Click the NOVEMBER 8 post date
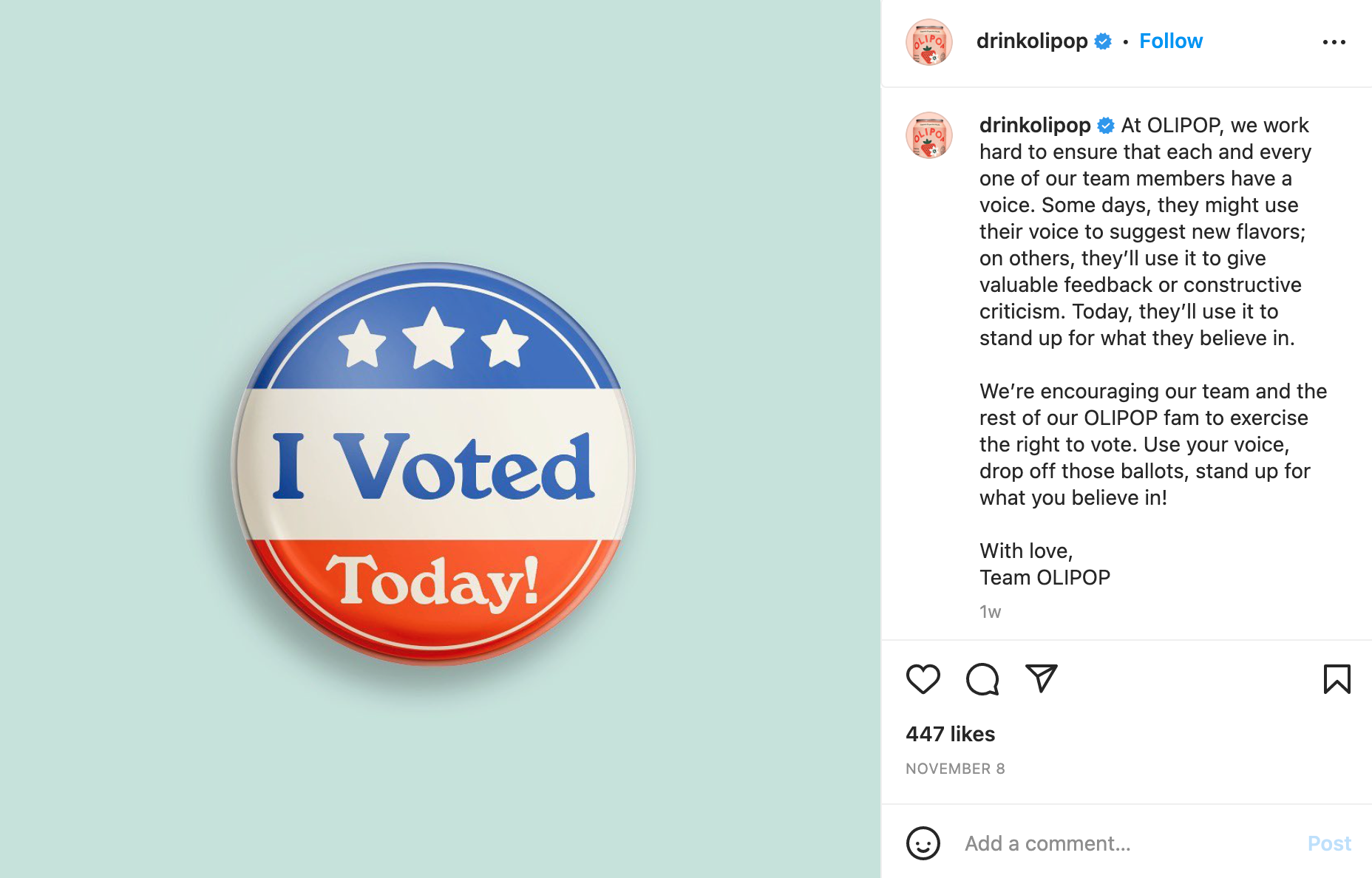This screenshot has width=1372, height=878. (955, 769)
